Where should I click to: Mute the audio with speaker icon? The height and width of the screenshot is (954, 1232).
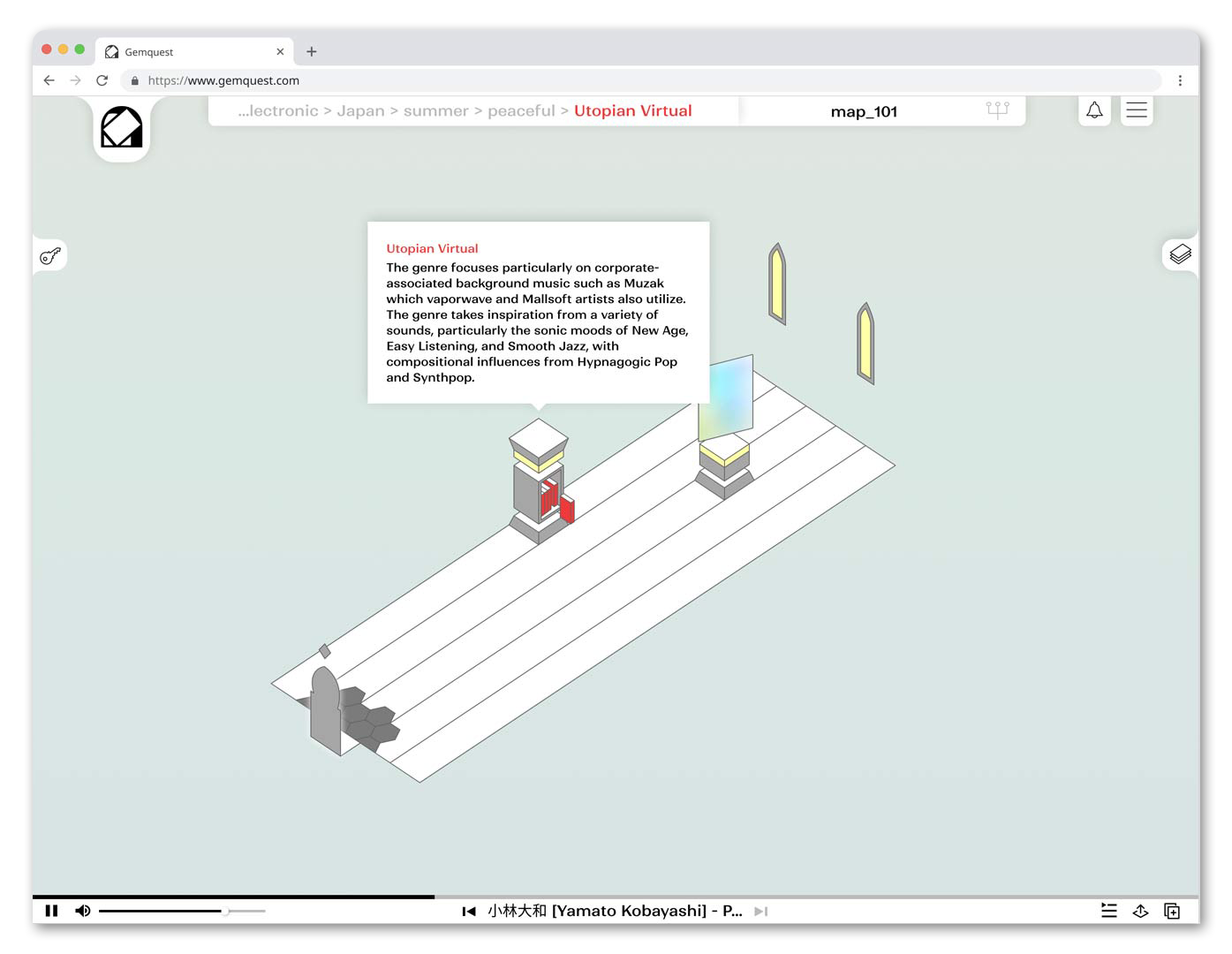[x=83, y=911]
